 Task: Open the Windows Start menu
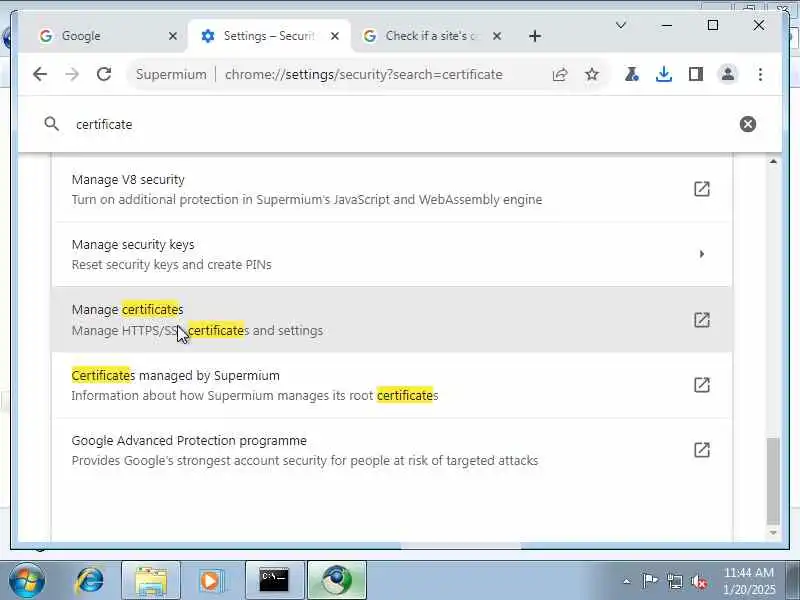pyautogui.click(x=27, y=580)
